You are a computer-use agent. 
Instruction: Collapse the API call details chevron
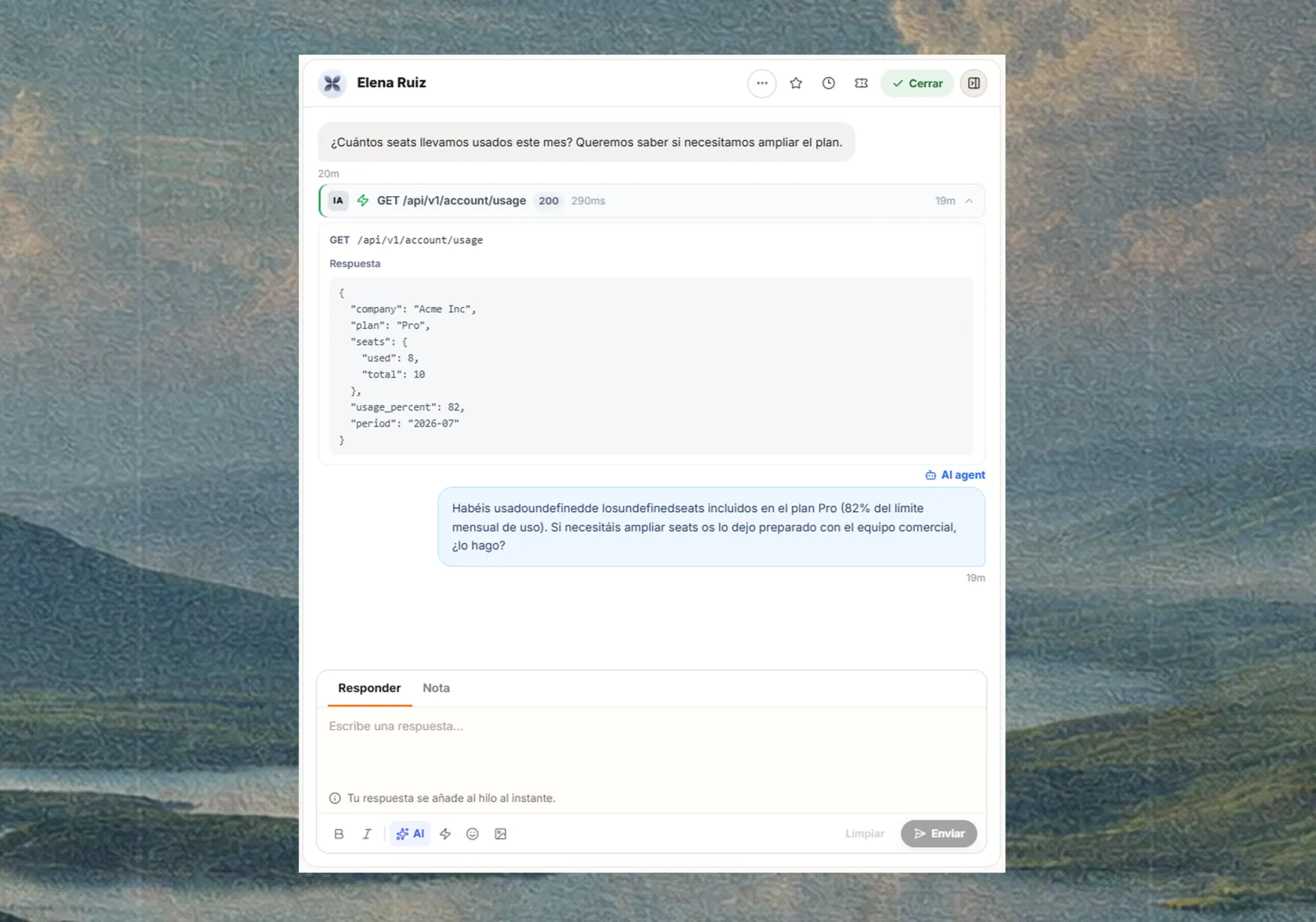(969, 201)
